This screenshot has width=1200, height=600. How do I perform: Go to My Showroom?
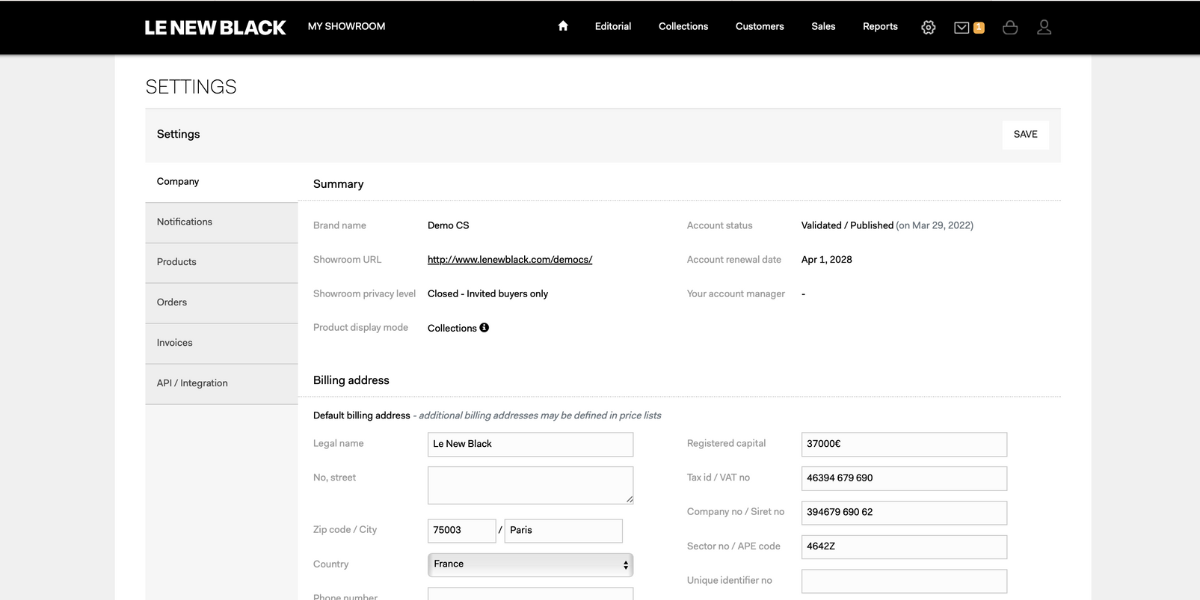(346, 27)
